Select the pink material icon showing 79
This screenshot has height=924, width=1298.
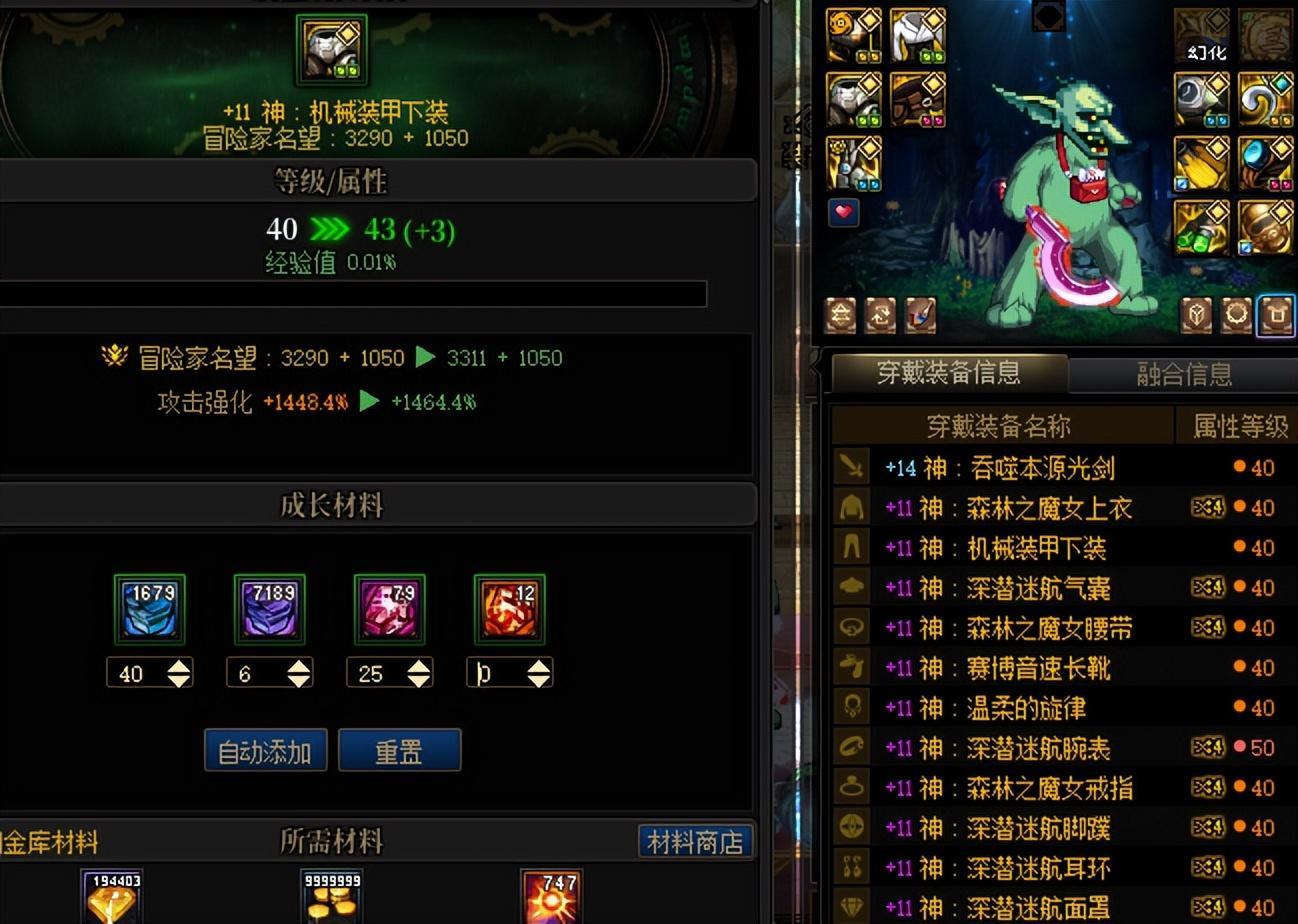point(389,609)
